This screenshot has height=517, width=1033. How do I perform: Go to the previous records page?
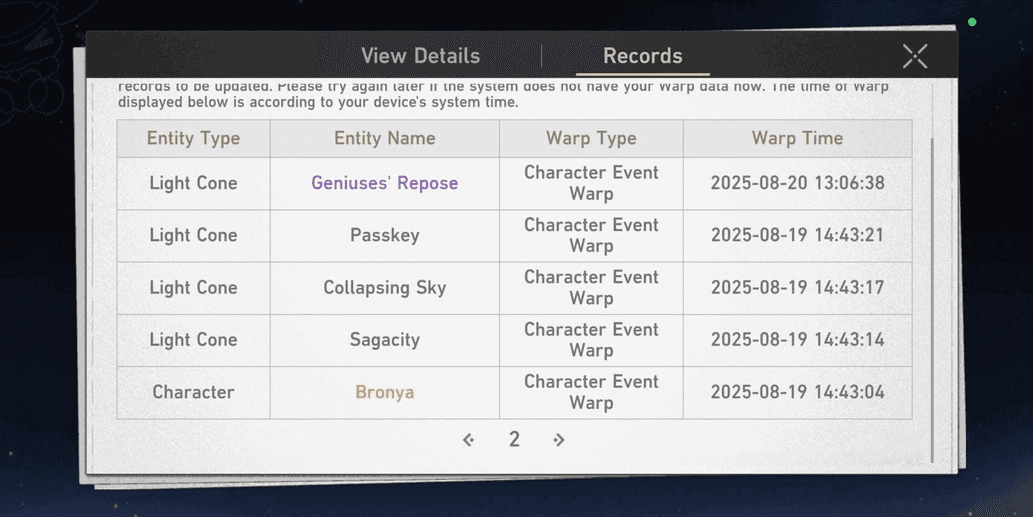tap(468, 440)
